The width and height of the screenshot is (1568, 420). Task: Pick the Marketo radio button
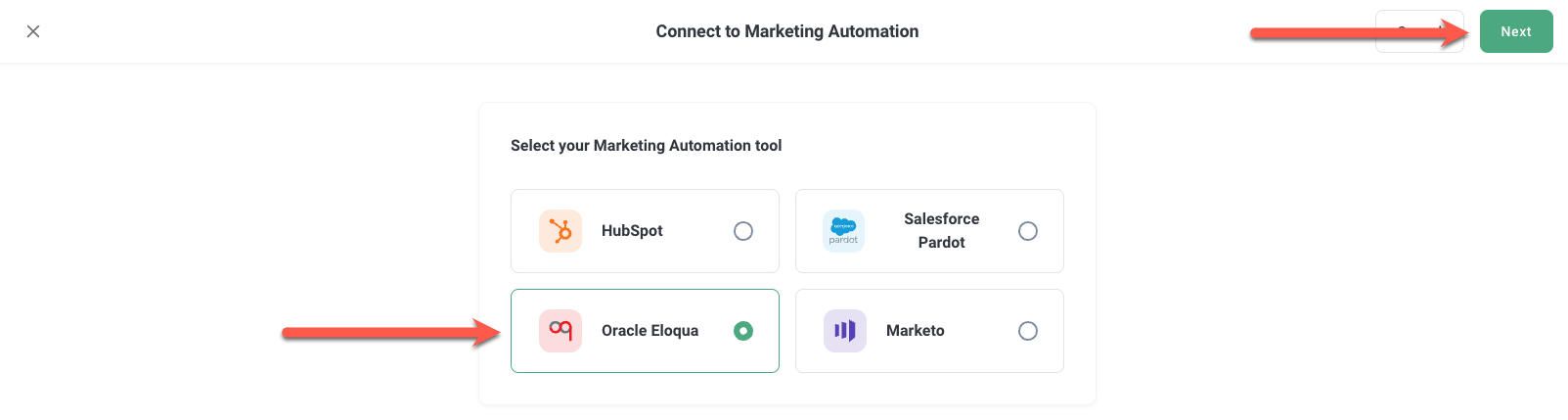tap(1028, 331)
